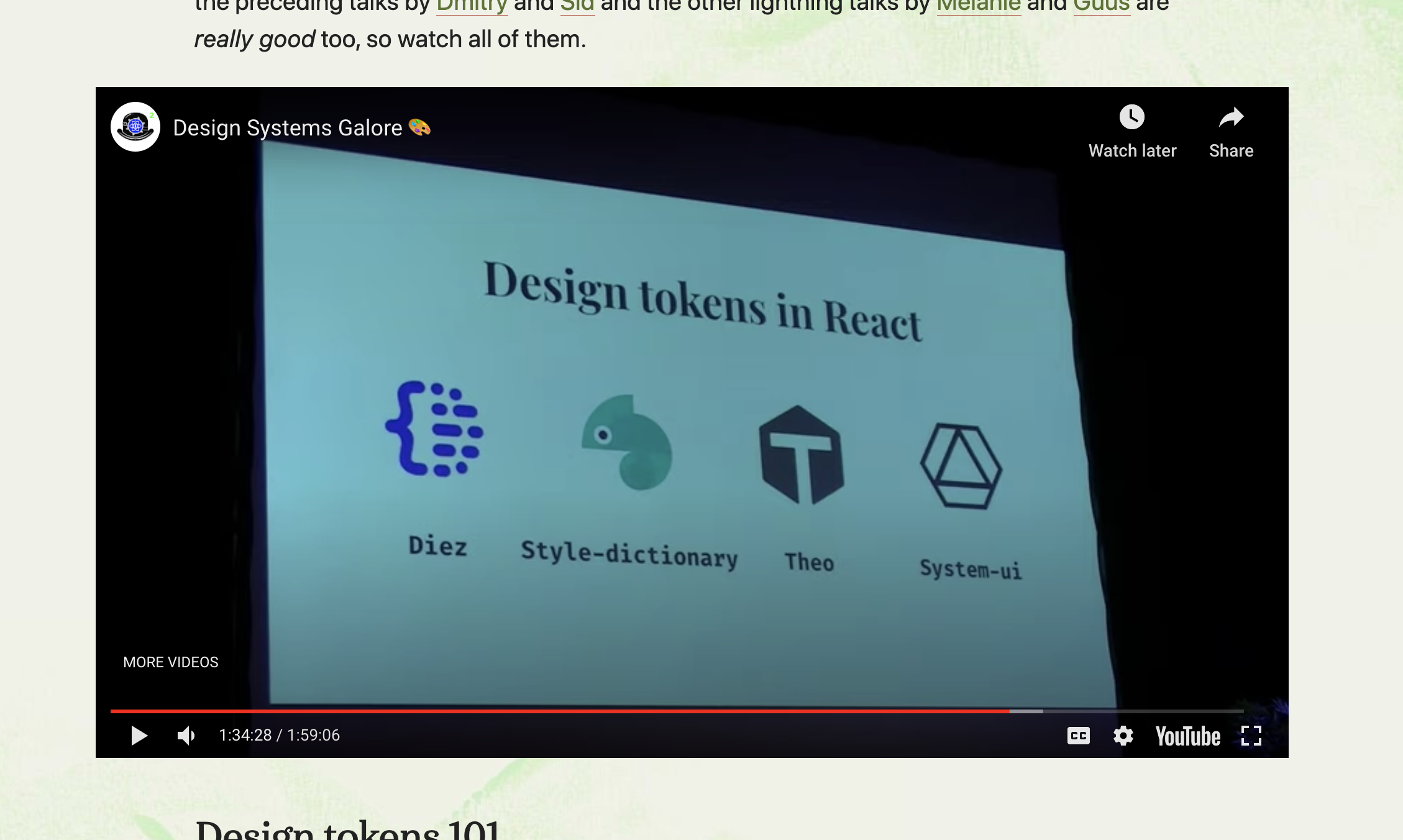Follow the Sid link in the paragraph

click(x=577, y=6)
